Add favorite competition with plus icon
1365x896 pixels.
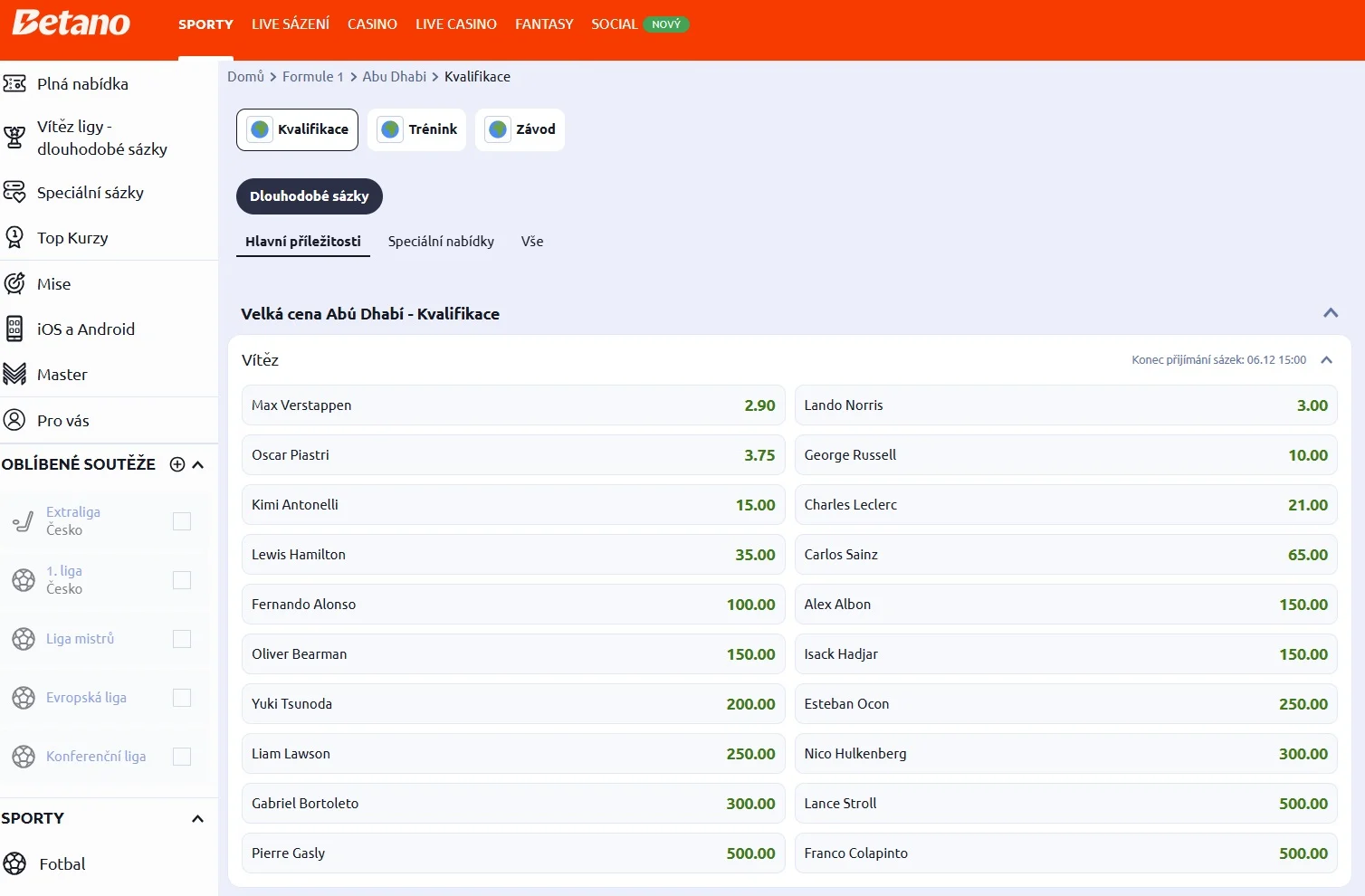click(177, 464)
